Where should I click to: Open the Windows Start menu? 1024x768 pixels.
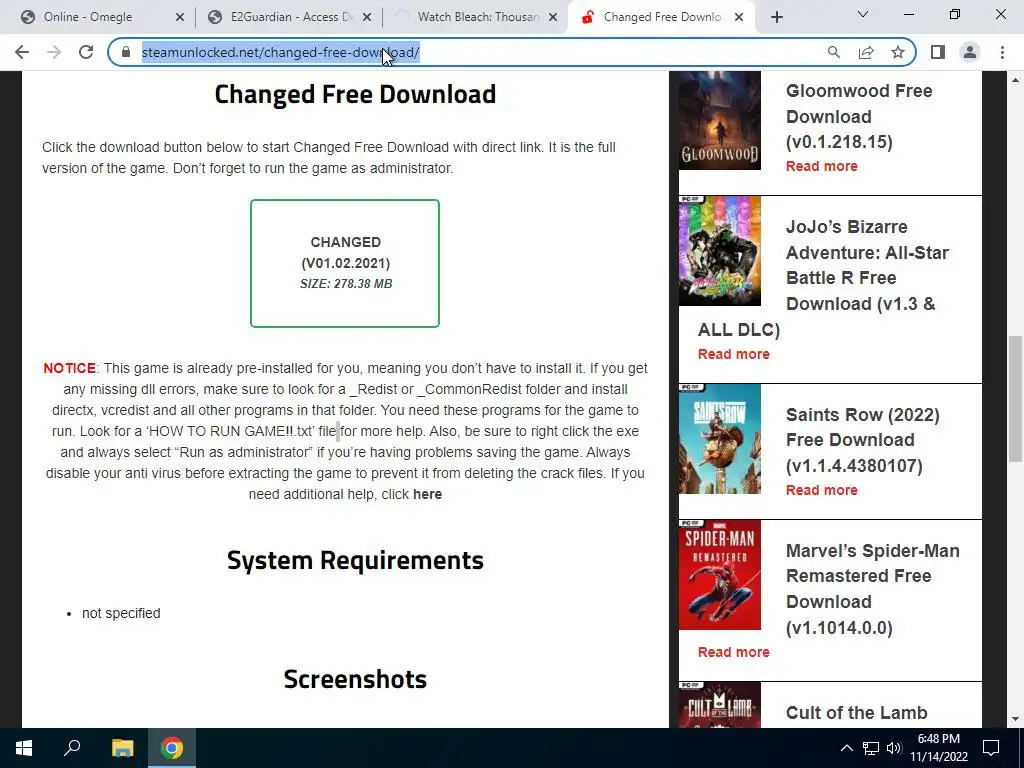click(x=24, y=748)
